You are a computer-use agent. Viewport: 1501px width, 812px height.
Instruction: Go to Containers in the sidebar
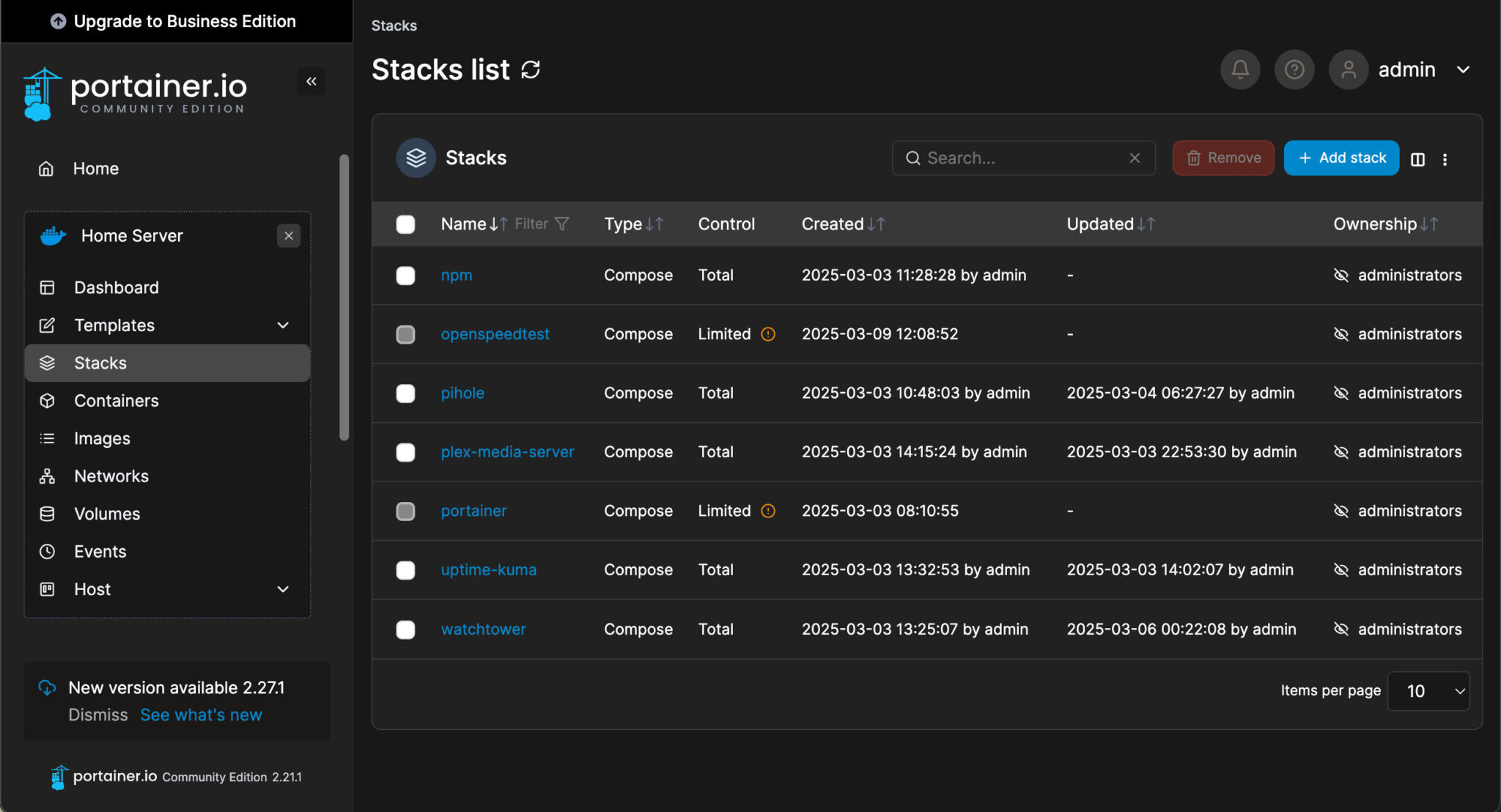(x=116, y=401)
